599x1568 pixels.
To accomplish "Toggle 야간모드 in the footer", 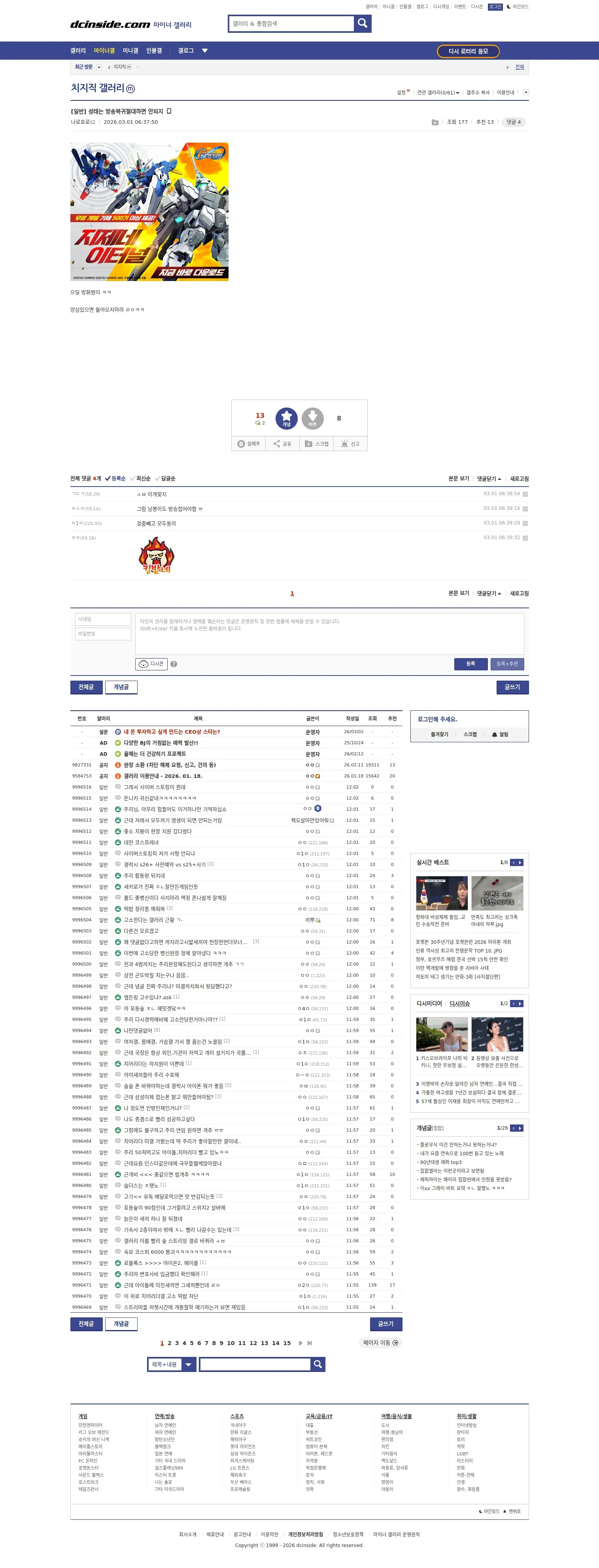I will tap(489, 1511).
